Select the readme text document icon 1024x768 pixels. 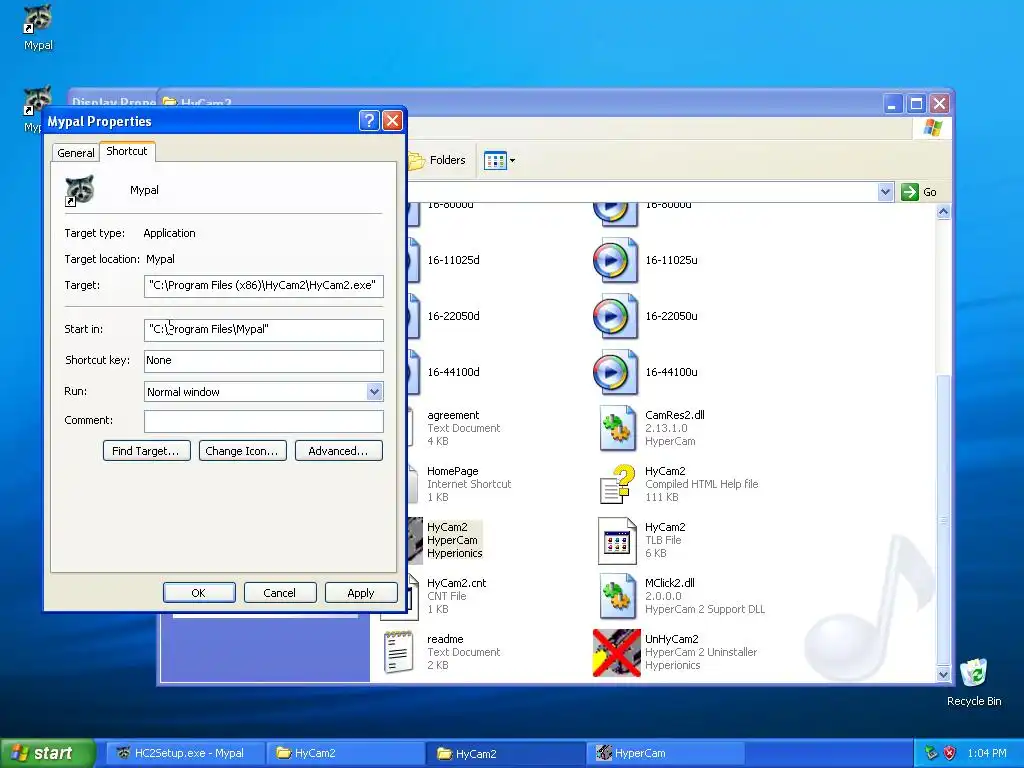pos(398,652)
